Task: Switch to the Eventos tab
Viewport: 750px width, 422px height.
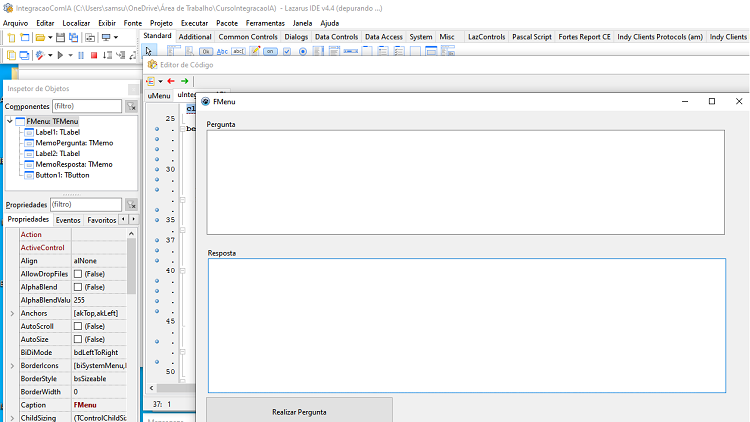Action: click(68, 220)
